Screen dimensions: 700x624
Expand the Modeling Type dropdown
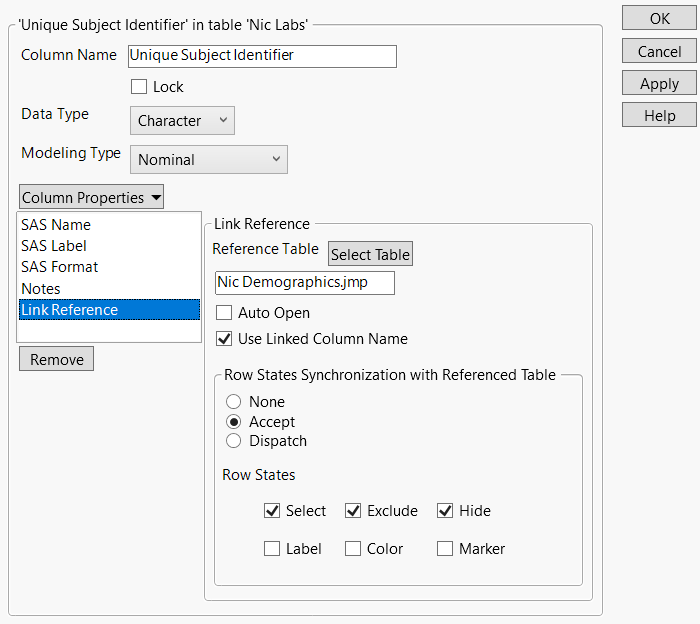209,159
